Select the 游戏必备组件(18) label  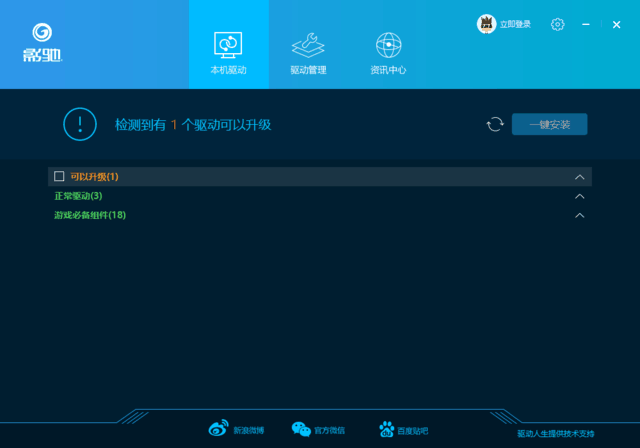pyautogui.click(x=90, y=215)
